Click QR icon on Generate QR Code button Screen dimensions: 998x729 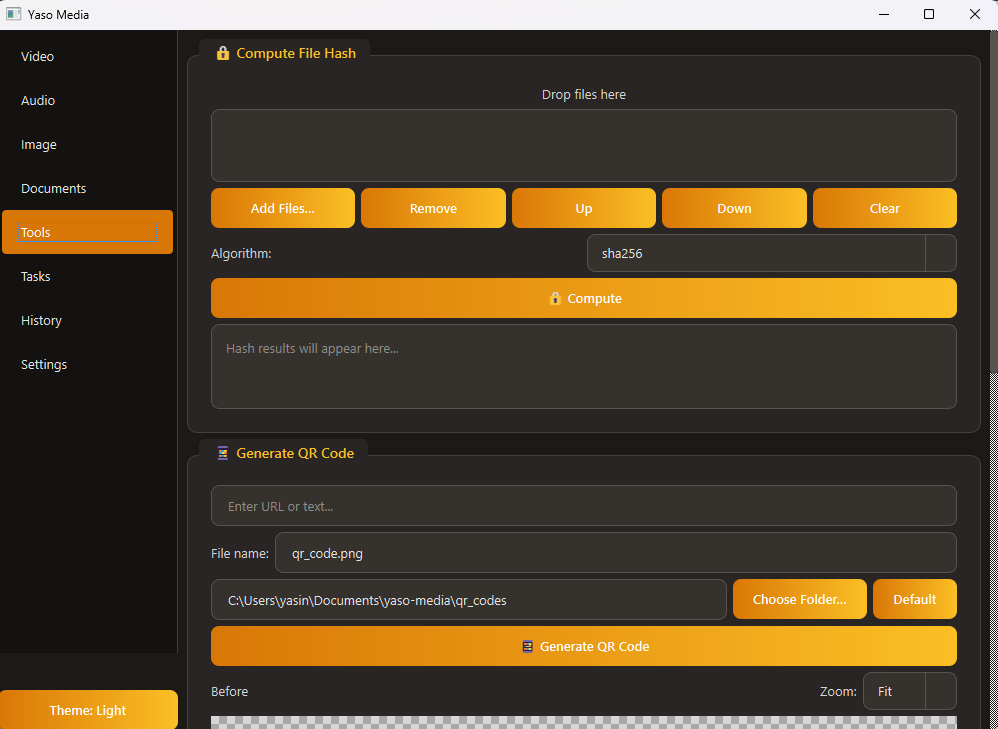(527, 646)
